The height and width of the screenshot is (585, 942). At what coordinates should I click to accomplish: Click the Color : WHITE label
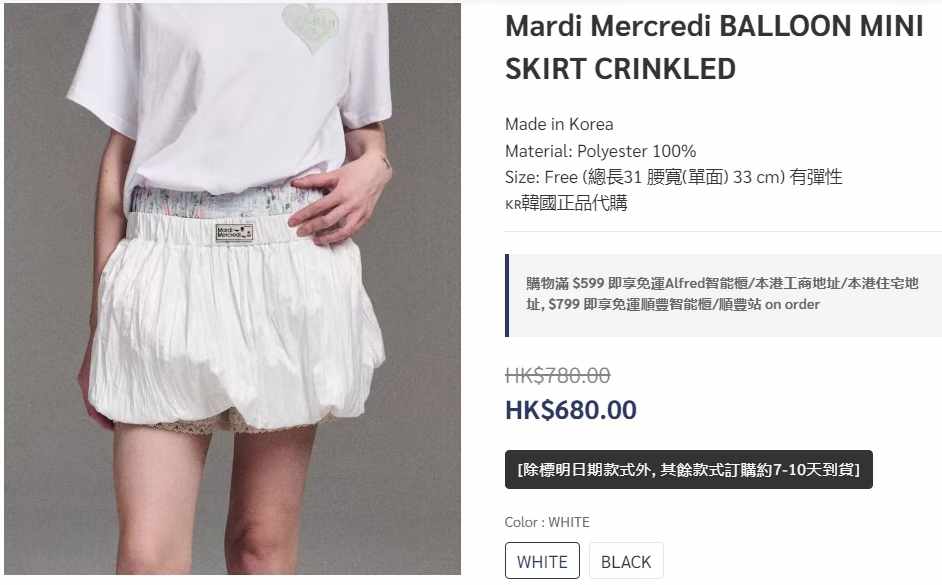tap(547, 522)
